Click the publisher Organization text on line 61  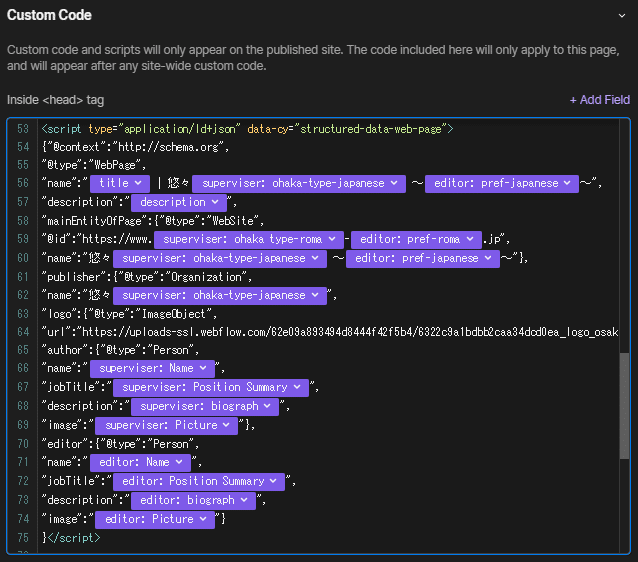(x=146, y=278)
